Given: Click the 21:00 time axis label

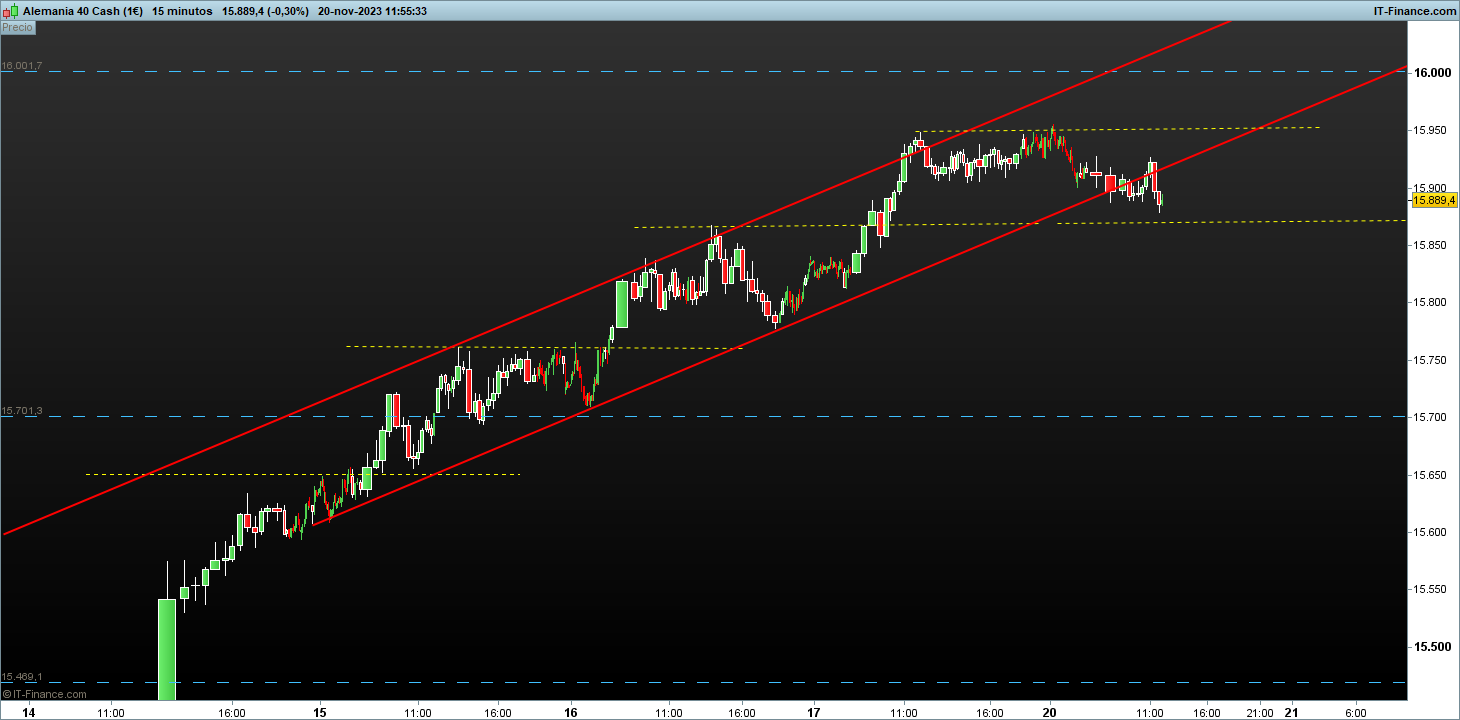Looking at the screenshot, I should coord(1260,713).
